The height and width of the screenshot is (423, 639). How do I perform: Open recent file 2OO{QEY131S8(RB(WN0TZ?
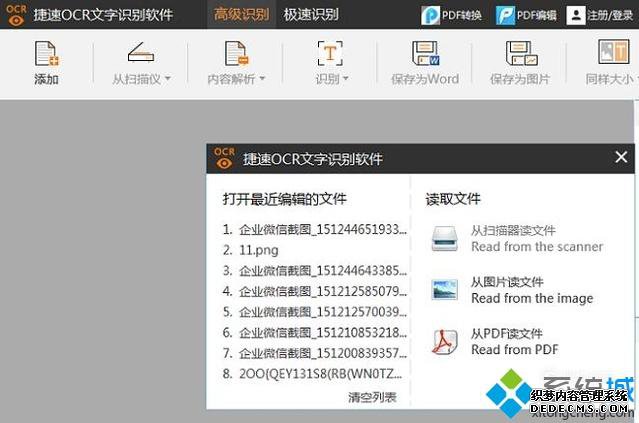(x=313, y=374)
